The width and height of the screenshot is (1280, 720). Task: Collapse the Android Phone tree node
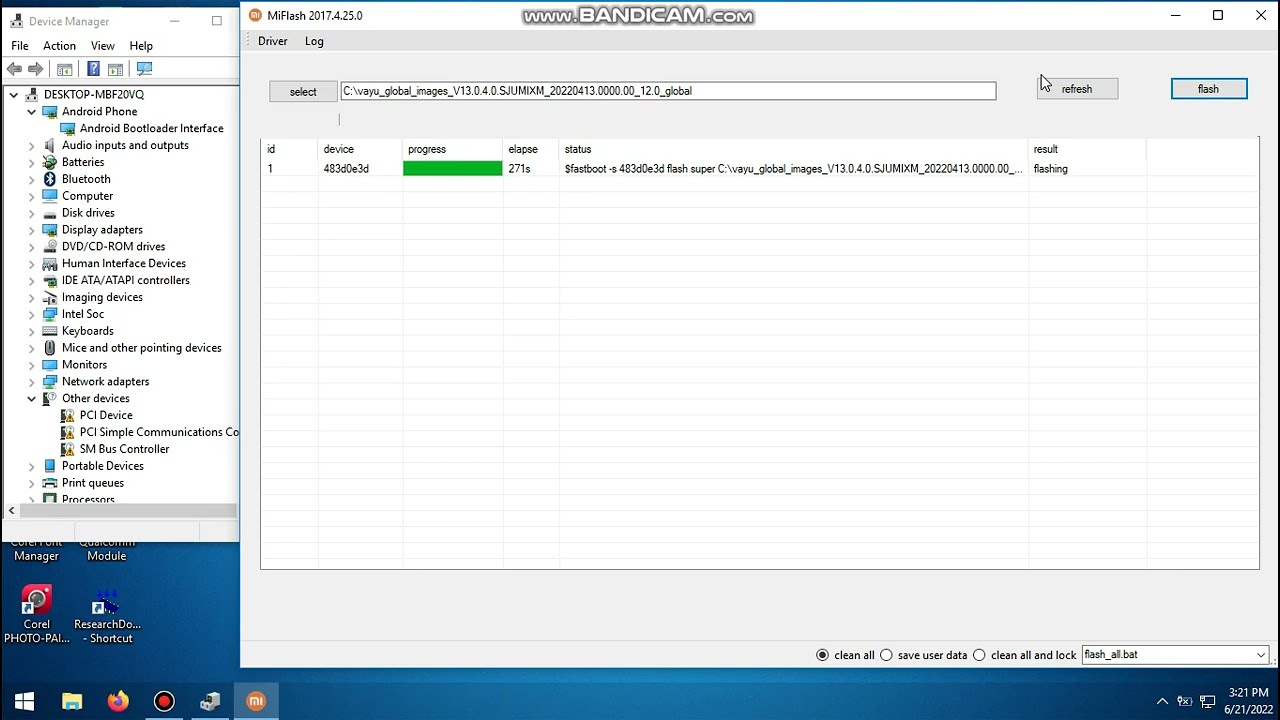pyautogui.click(x=31, y=112)
